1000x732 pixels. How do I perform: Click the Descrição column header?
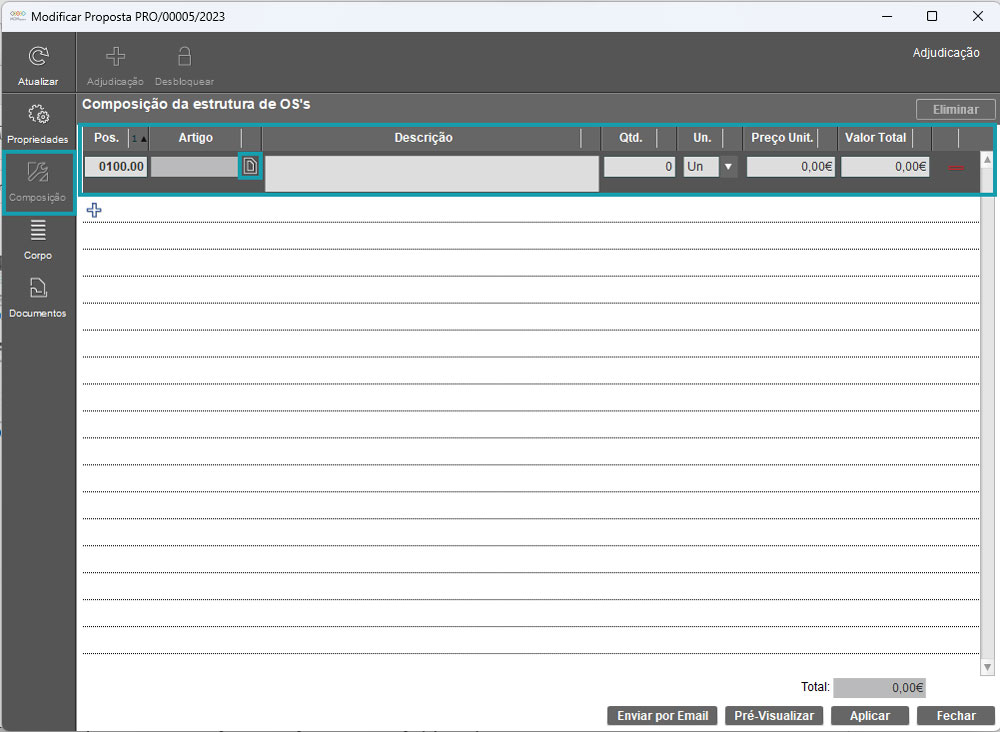click(x=423, y=138)
